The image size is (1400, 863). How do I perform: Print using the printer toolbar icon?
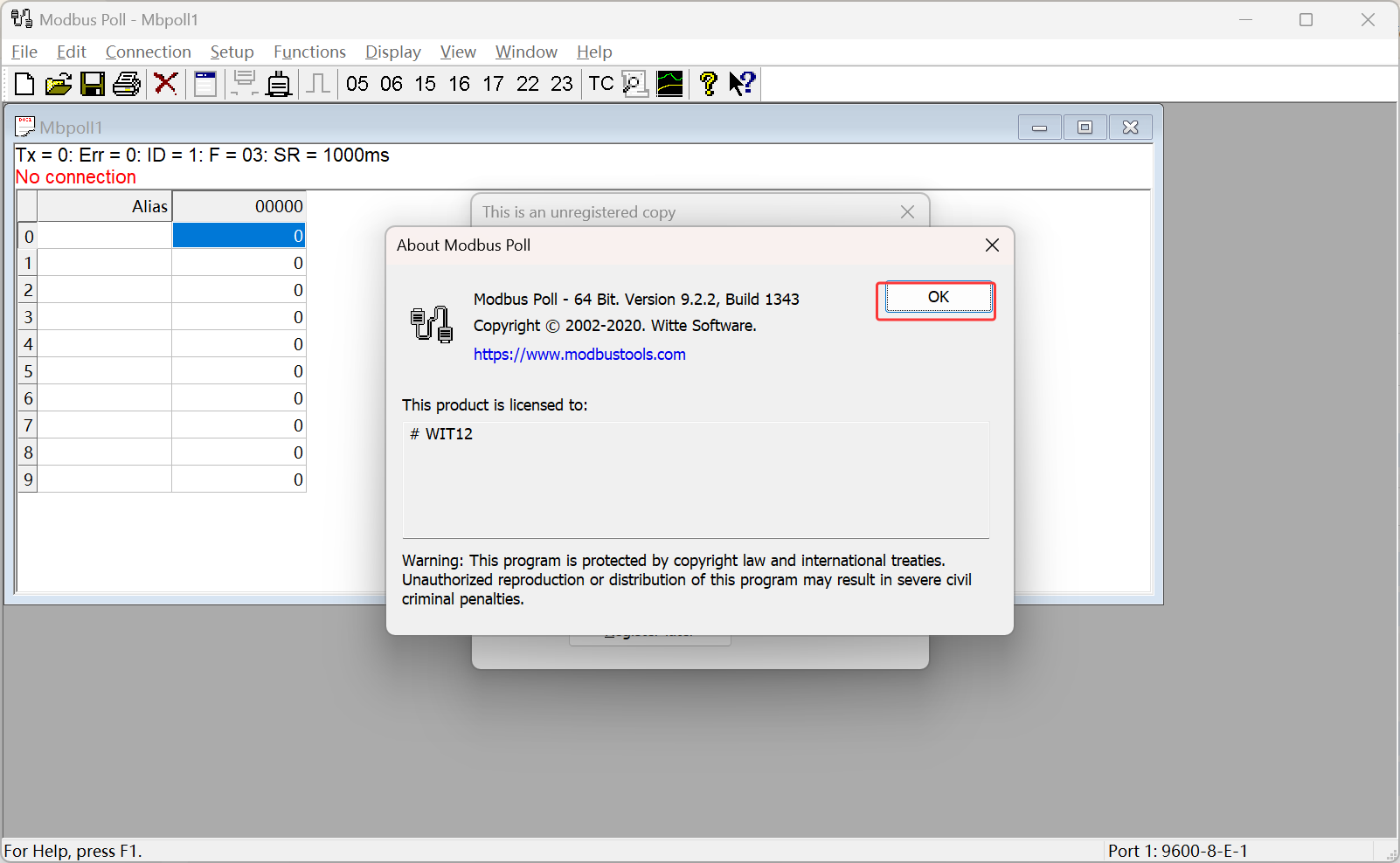pos(127,84)
